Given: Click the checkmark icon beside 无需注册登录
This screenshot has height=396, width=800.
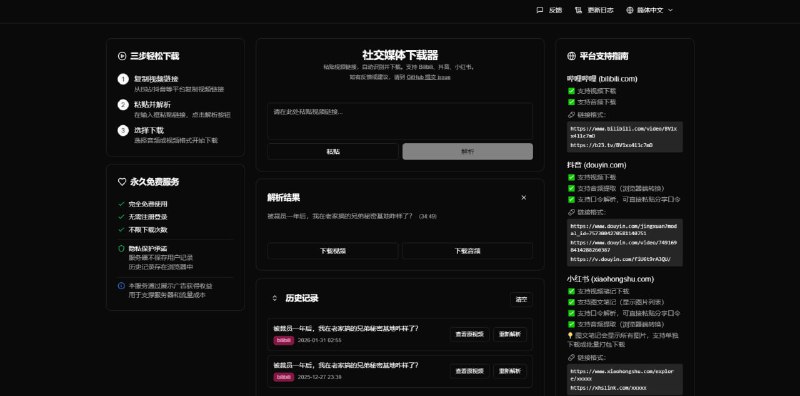Looking at the screenshot, I should point(121,217).
